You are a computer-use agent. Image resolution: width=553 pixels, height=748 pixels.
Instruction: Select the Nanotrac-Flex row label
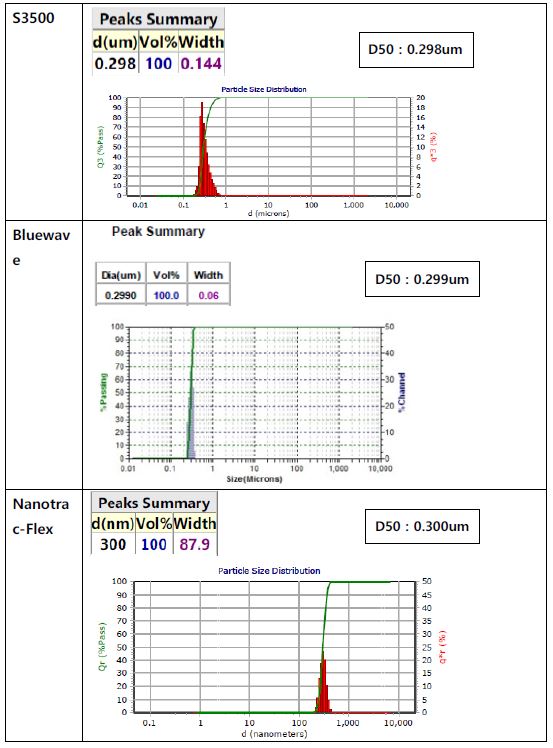point(41,516)
